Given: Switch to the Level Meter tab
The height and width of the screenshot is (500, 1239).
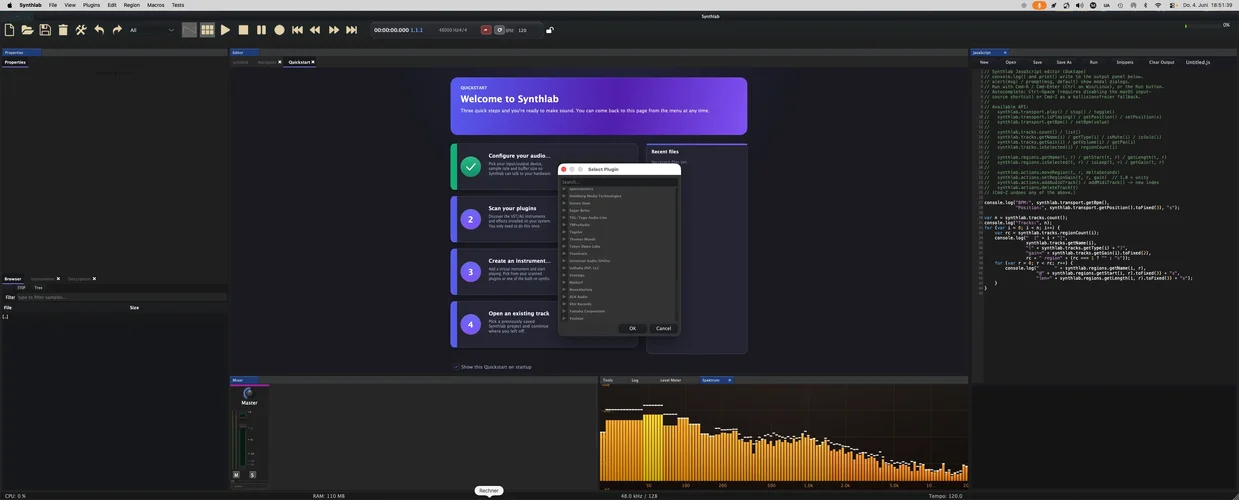Looking at the screenshot, I should (670, 380).
